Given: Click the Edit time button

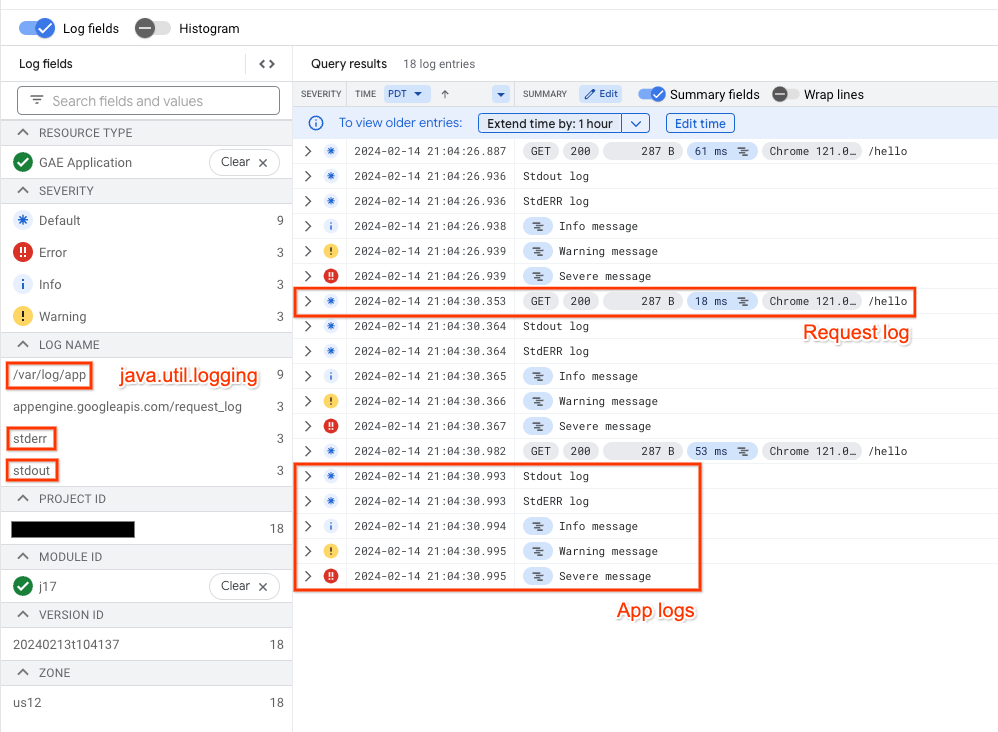Looking at the screenshot, I should [699, 121].
